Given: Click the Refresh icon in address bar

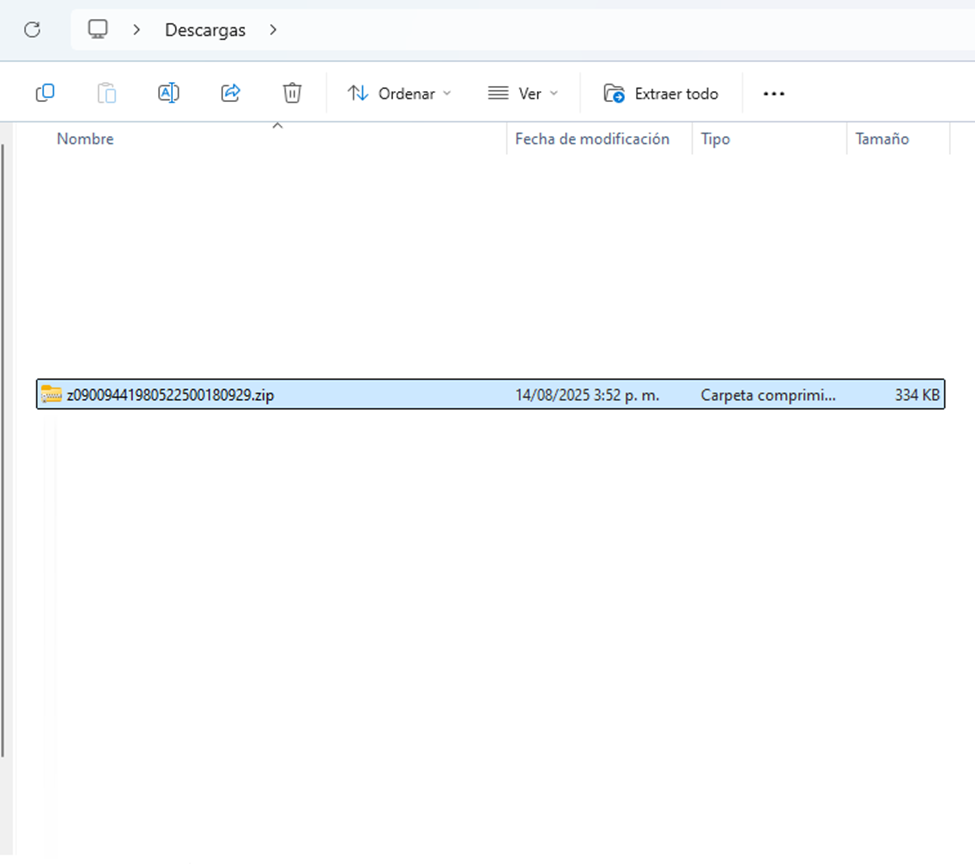Looking at the screenshot, I should click(32, 30).
